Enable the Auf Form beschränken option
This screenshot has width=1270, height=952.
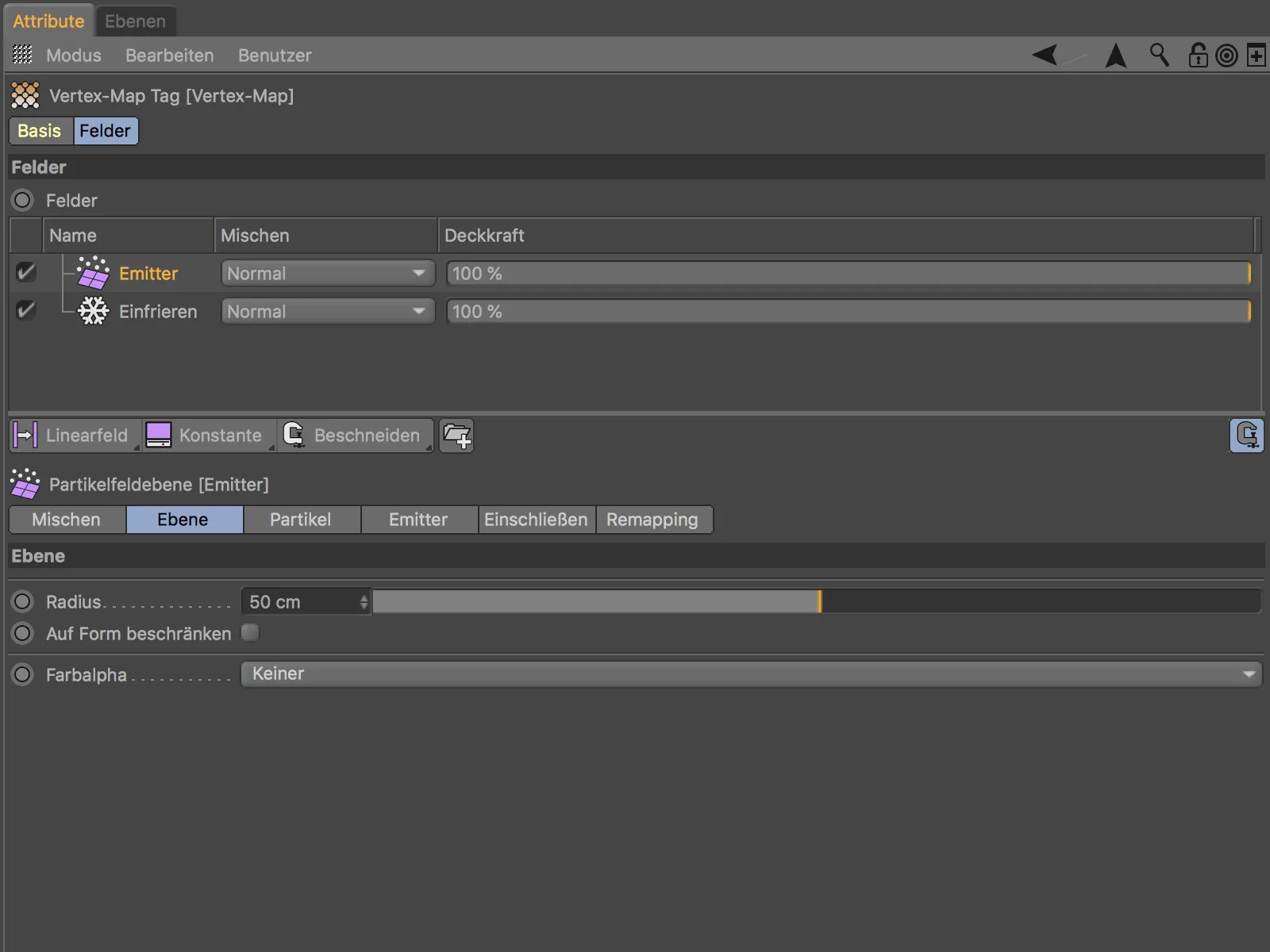click(x=250, y=632)
